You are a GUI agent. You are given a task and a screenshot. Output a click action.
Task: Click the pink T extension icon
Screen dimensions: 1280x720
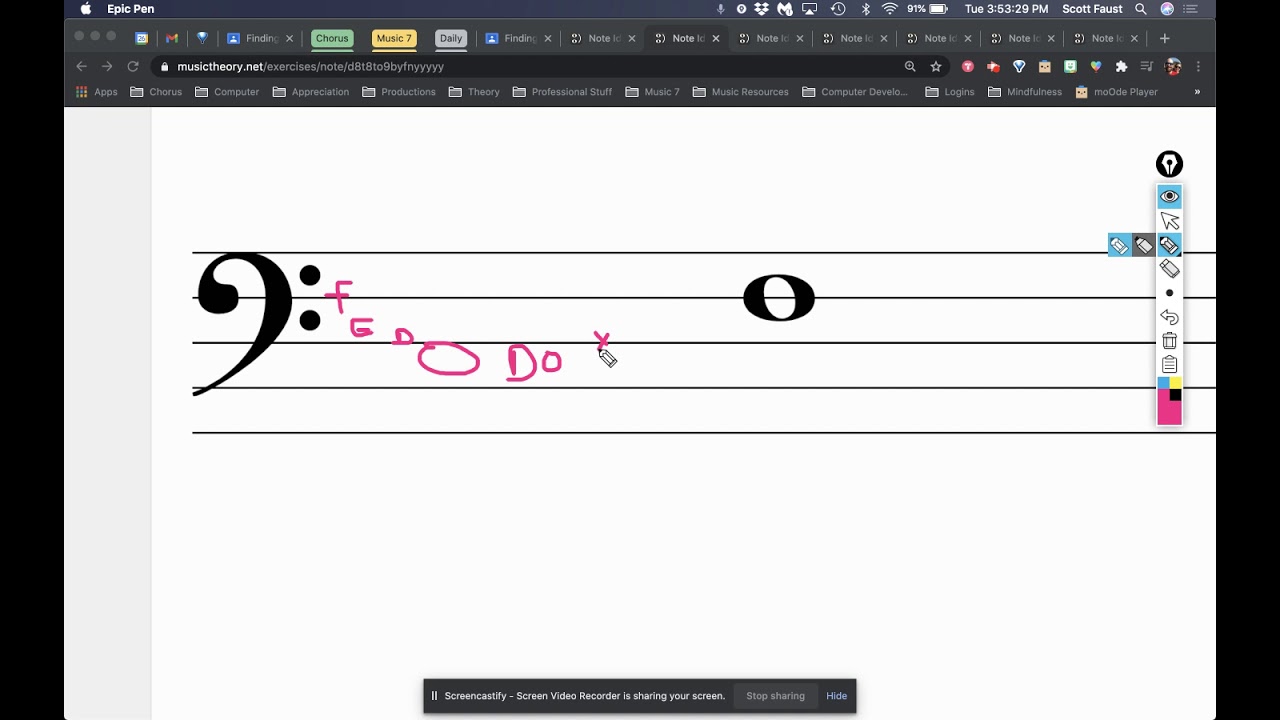pyautogui.click(x=967, y=66)
